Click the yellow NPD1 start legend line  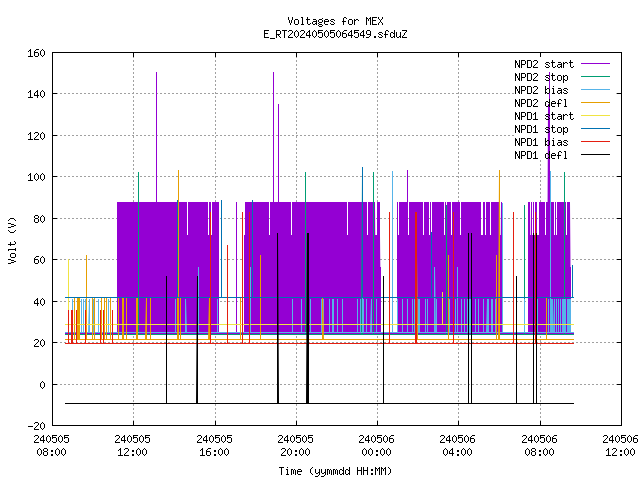pyautogui.click(x=595, y=116)
